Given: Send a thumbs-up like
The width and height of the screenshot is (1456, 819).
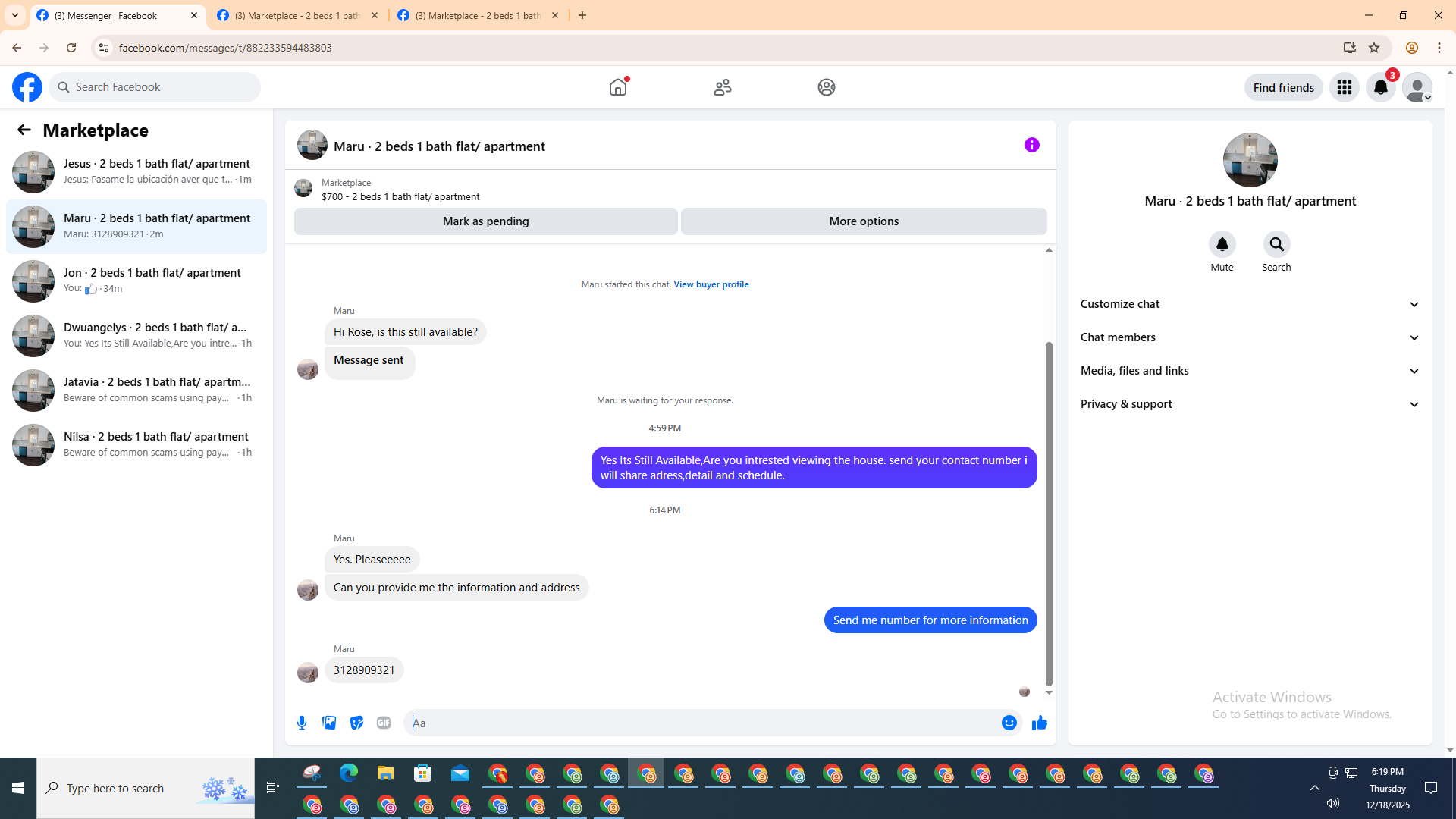Looking at the screenshot, I should click(1039, 723).
